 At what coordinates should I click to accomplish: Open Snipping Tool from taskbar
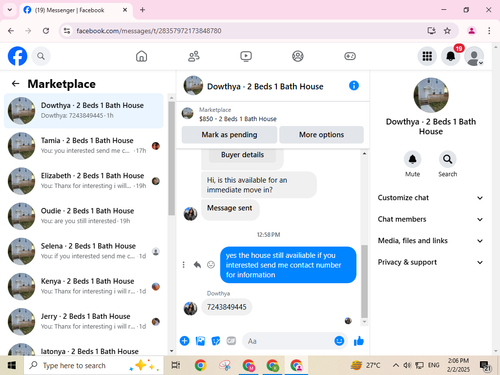225,365
